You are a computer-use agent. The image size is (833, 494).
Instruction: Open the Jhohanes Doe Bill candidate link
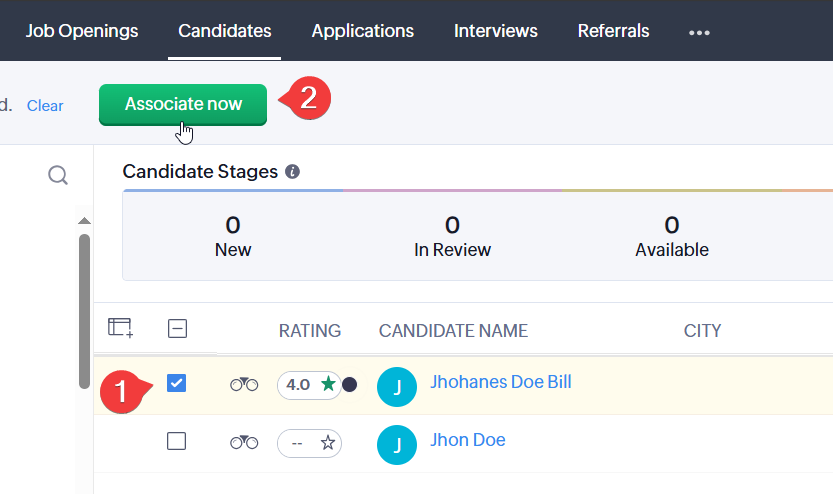pyautogui.click(x=500, y=382)
